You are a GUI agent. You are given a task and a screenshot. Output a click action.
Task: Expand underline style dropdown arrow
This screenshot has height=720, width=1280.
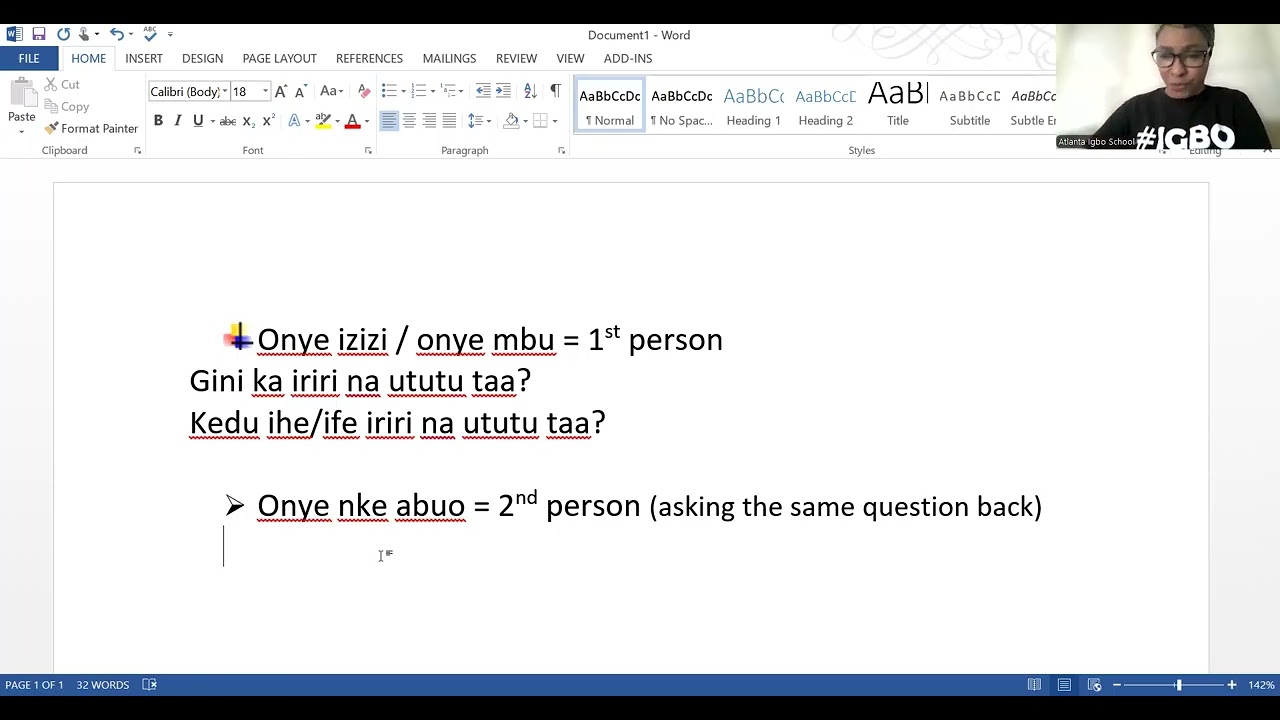(x=212, y=121)
